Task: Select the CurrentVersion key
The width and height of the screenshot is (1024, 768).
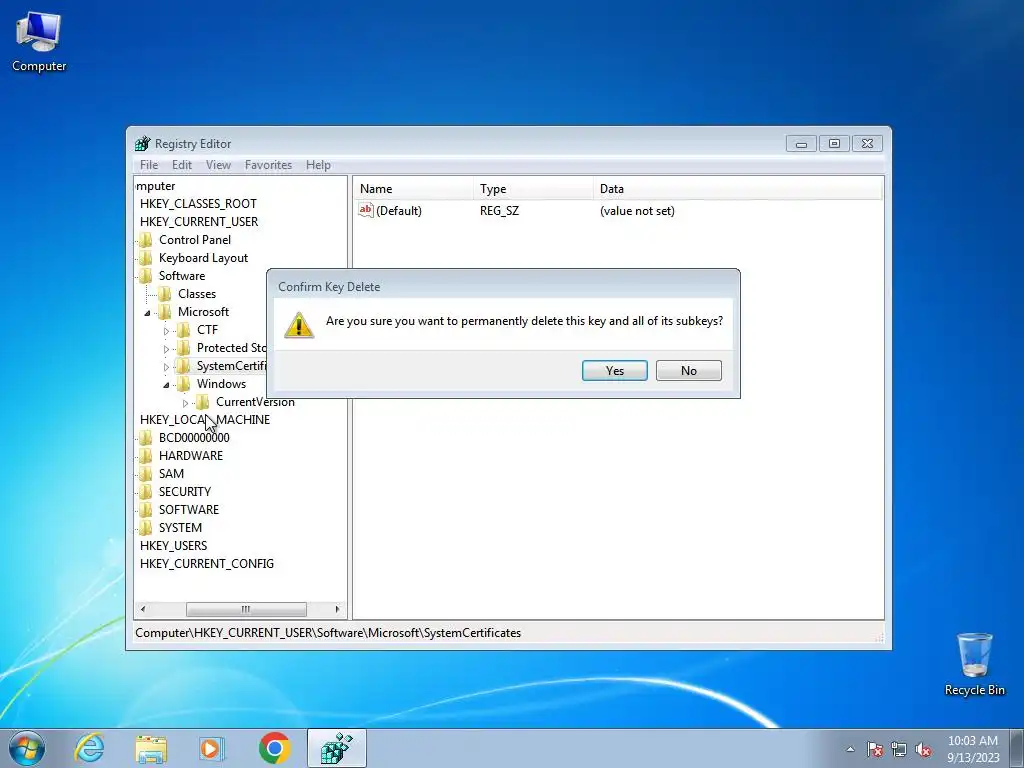Action: pos(255,402)
